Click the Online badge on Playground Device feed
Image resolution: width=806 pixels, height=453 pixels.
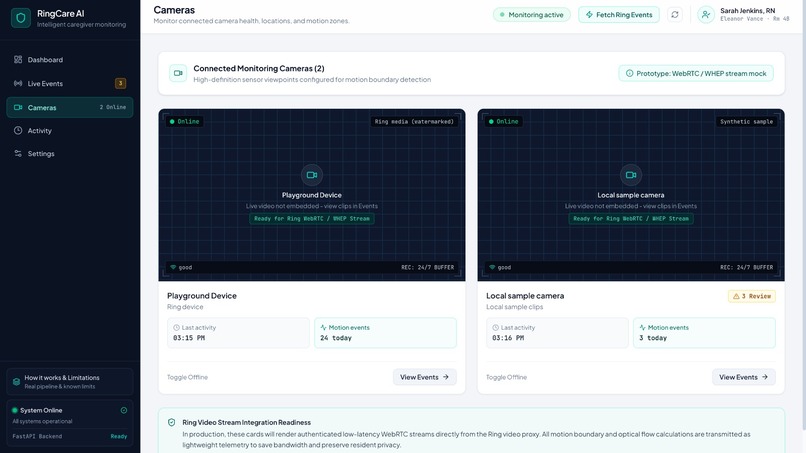(185, 122)
